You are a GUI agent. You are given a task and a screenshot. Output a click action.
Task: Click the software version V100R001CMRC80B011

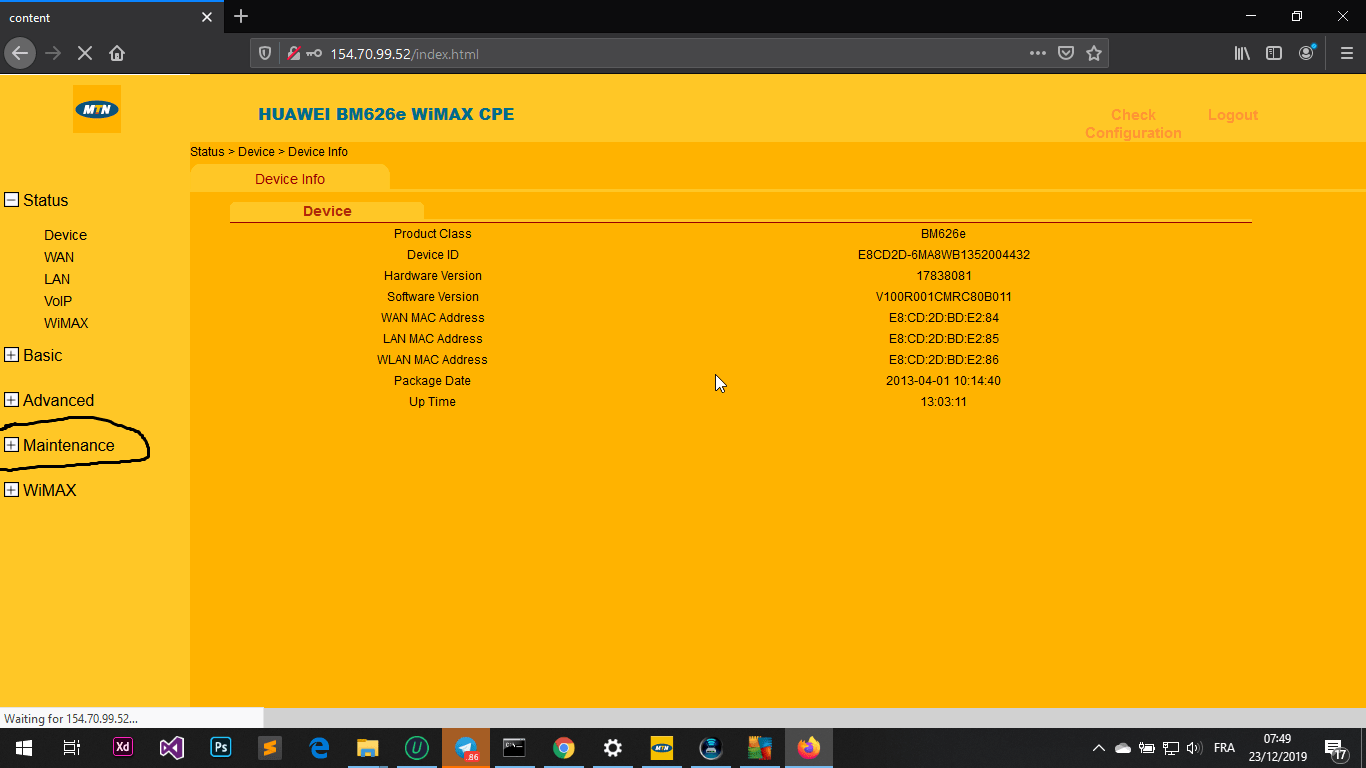[x=944, y=297]
